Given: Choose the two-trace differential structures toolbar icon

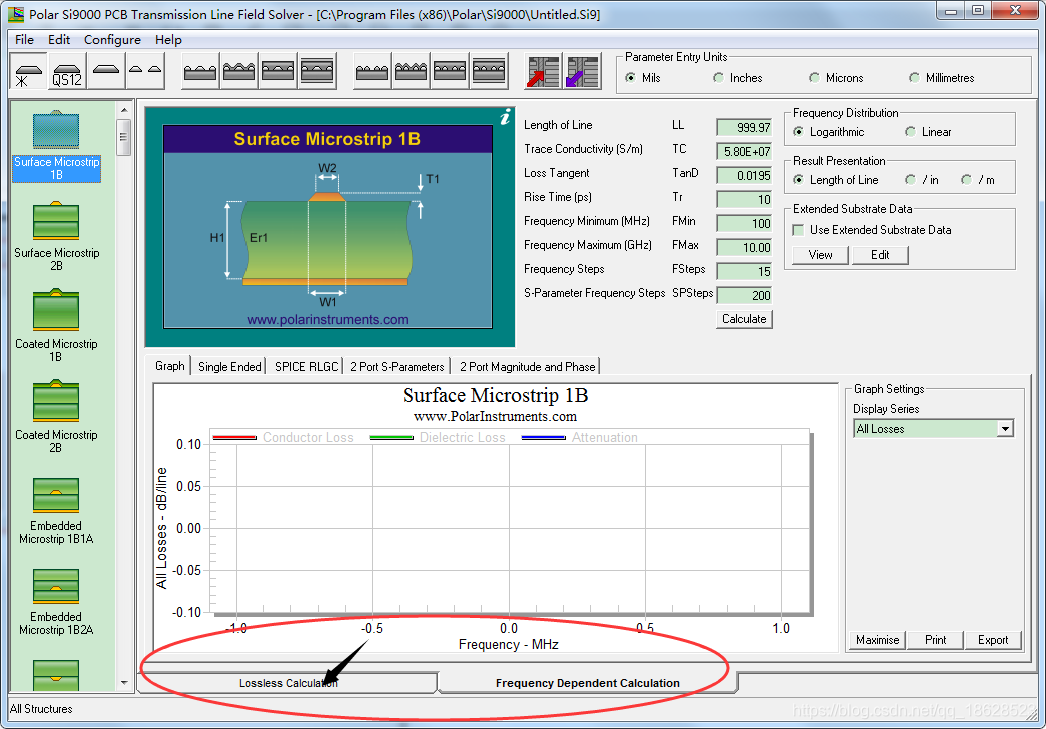Looking at the screenshot, I should coord(145,71).
